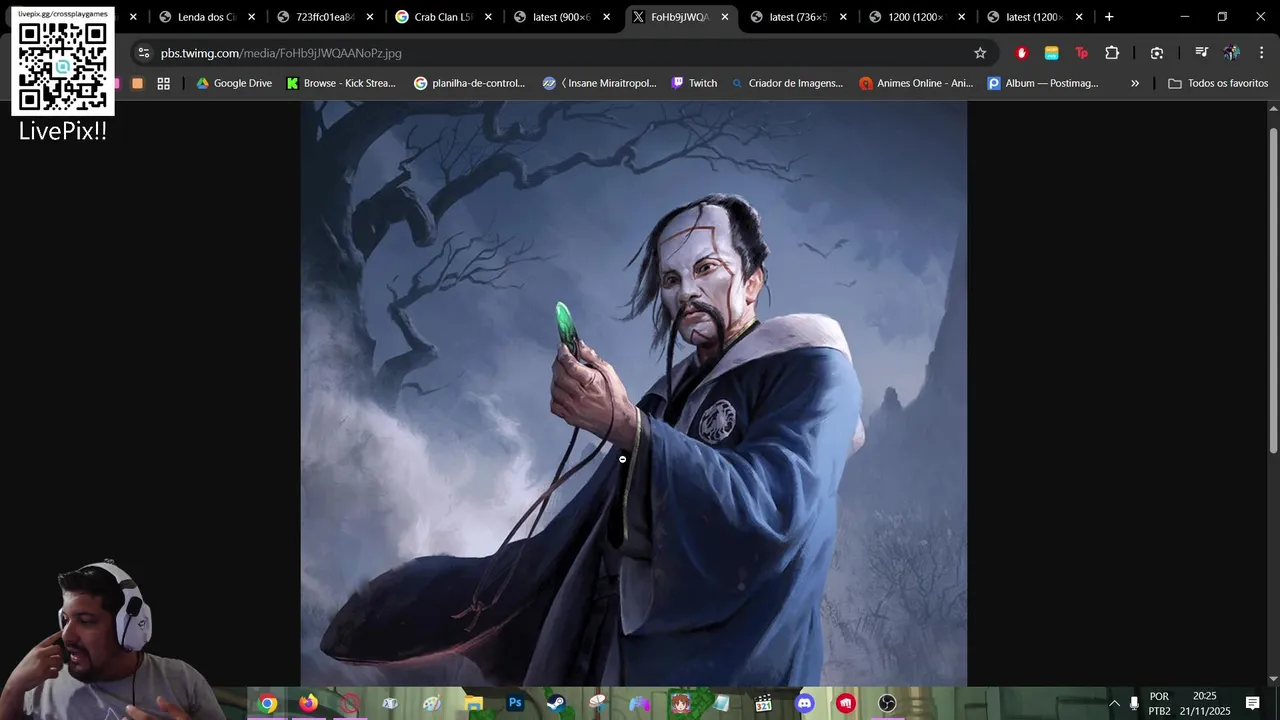
Task: Open the screenshot capture lens icon
Action: click(x=1157, y=53)
